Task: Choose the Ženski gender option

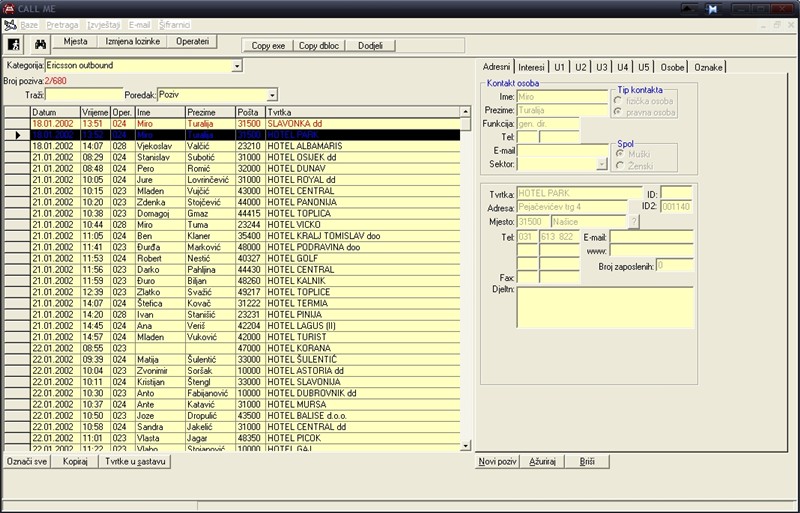Action: point(620,165)
